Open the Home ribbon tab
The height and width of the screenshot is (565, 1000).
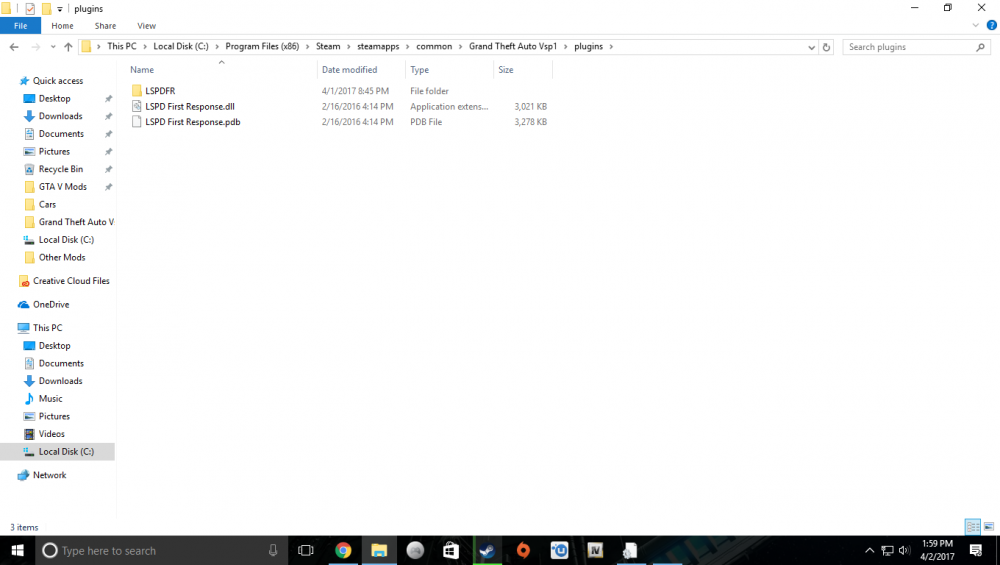(x=62, y=26)
